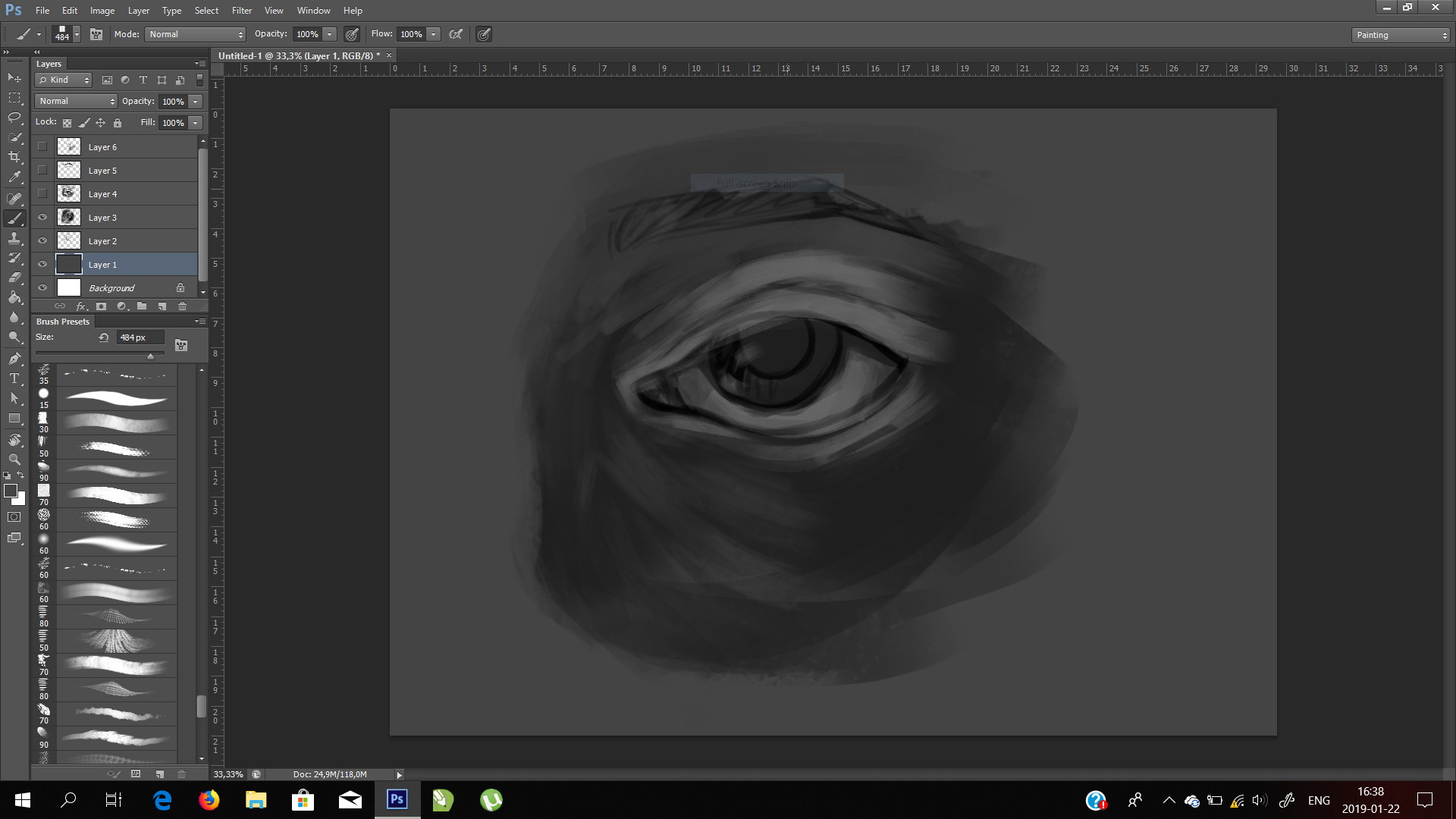Click the foreground color swatch
This screenshot has height=819, width=1456.
[x=11, y=491]
